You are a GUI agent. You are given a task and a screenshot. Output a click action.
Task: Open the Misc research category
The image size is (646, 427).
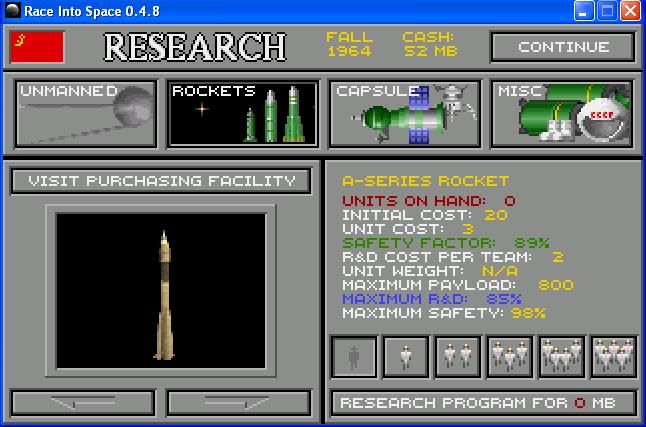pos(562,114)
